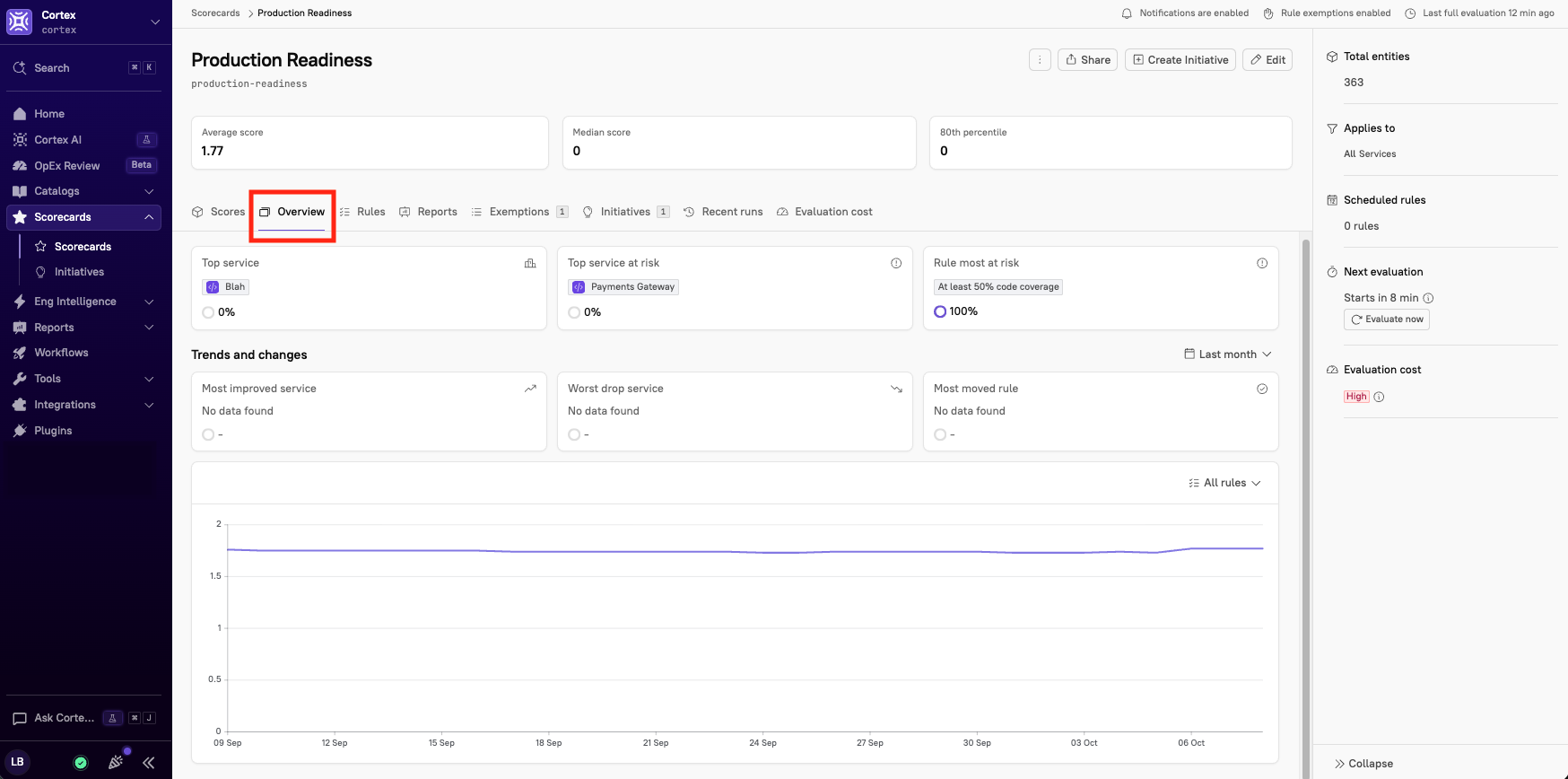This screenshot has height=779, width=1568.
Task: Open the Cortex workspace switcher dropdown
Action: point(155,22)
